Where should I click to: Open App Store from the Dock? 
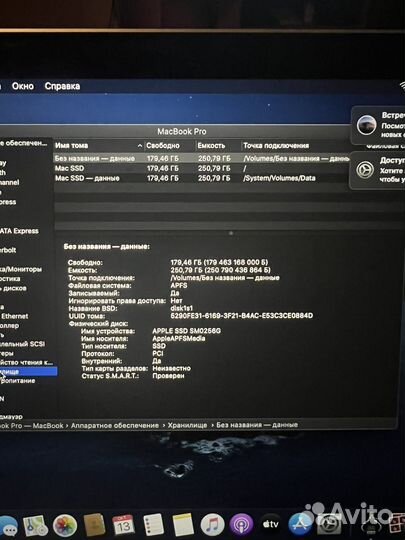pyautogui.click(x=300, y=524)
